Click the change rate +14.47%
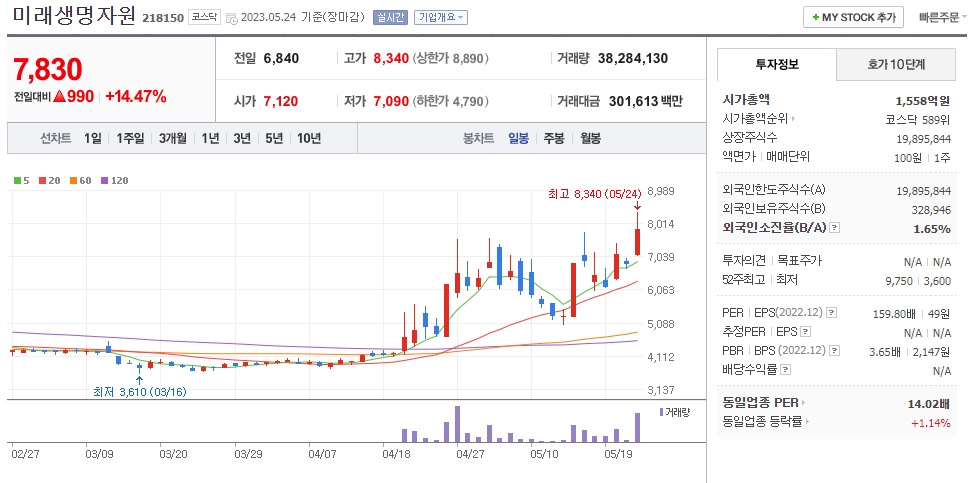The height and width of the screenshot is (483, 970). 135,96
